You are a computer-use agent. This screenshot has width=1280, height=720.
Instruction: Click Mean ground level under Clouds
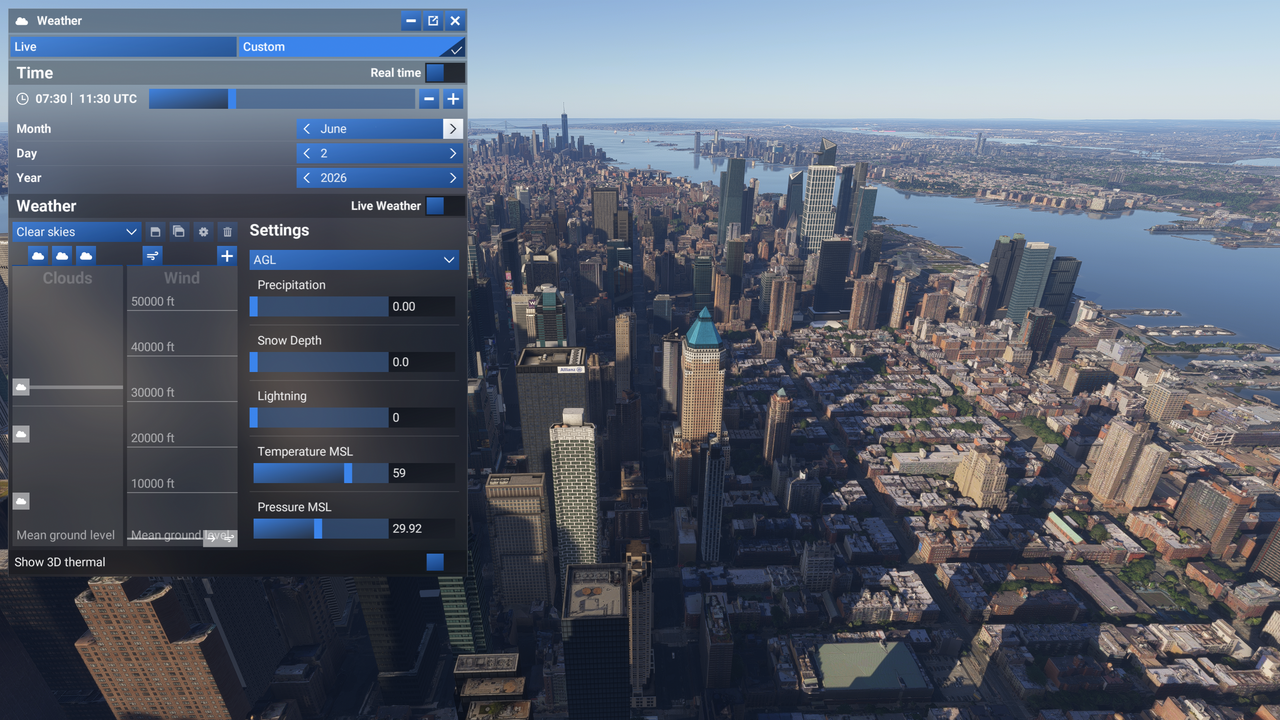point(66,535)
